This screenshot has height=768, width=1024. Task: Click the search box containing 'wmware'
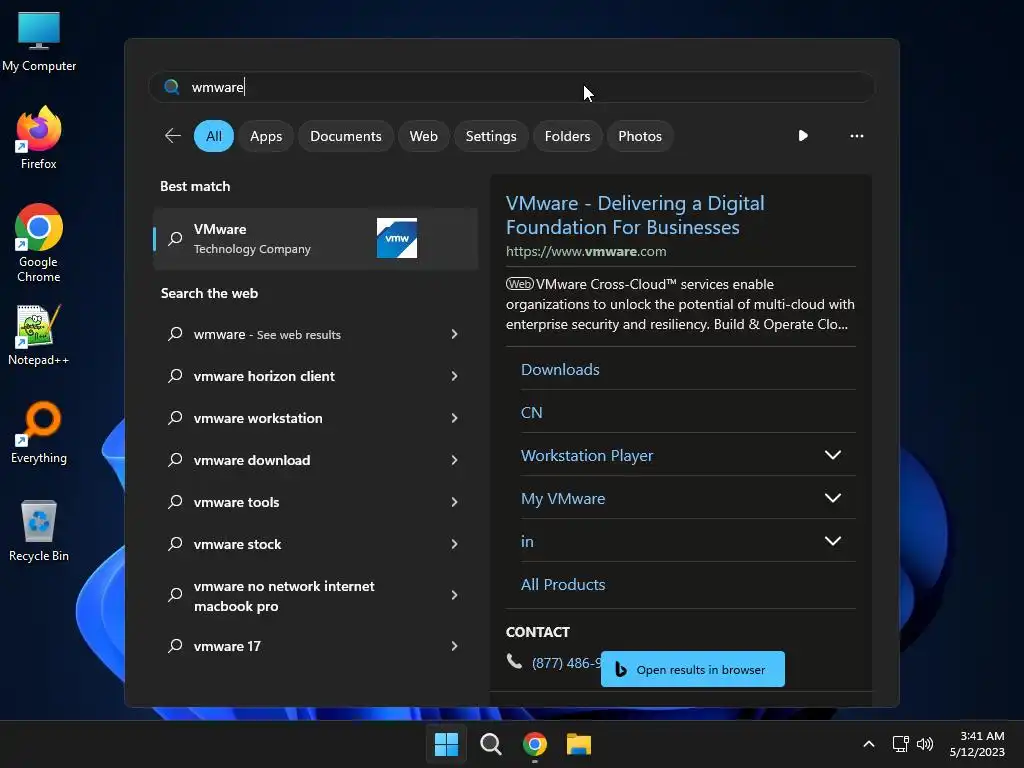(x=512, y=87)
